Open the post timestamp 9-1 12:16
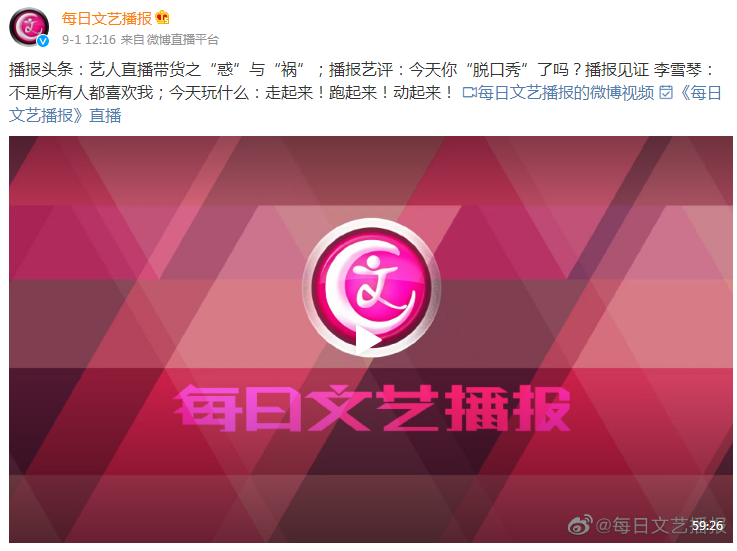The image size is (737, 551). [89, 40]
